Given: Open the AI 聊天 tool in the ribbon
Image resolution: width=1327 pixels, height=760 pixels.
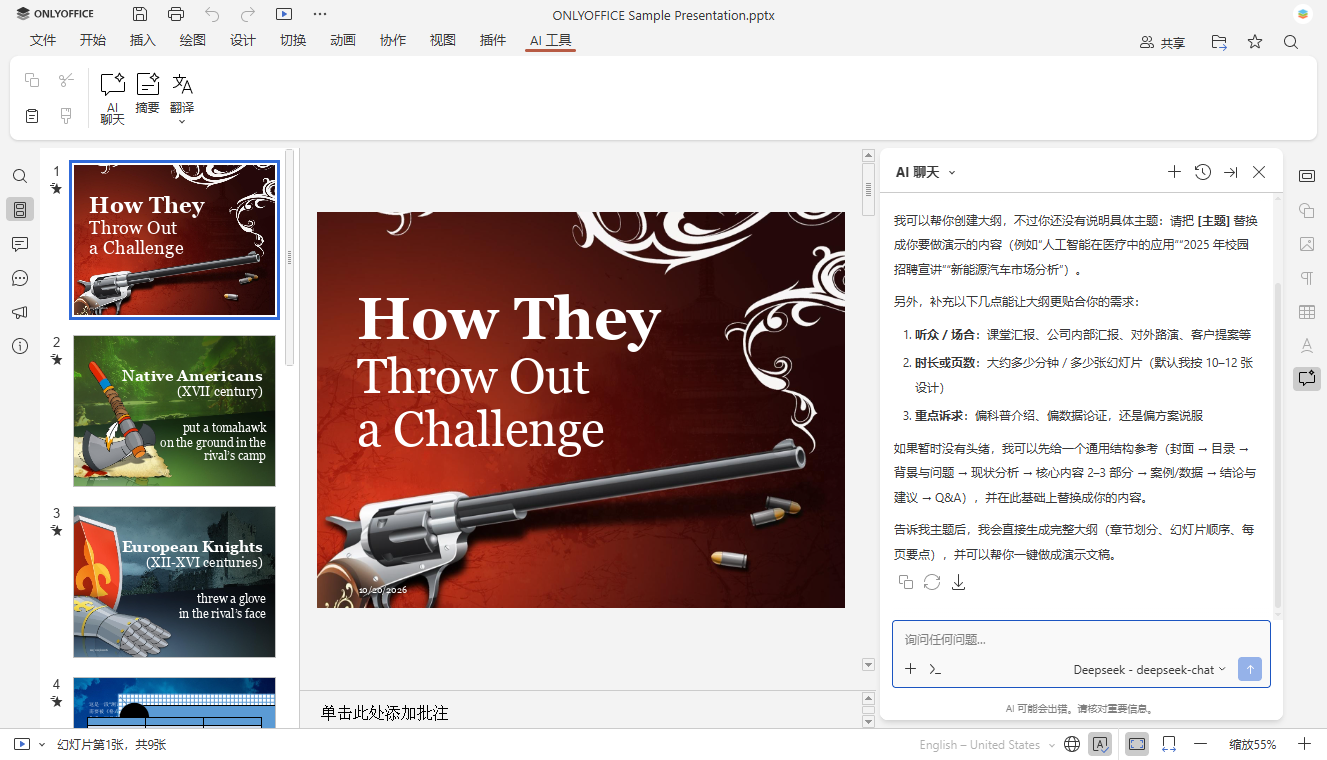Looking at the screenshot, I should (112, 99).
